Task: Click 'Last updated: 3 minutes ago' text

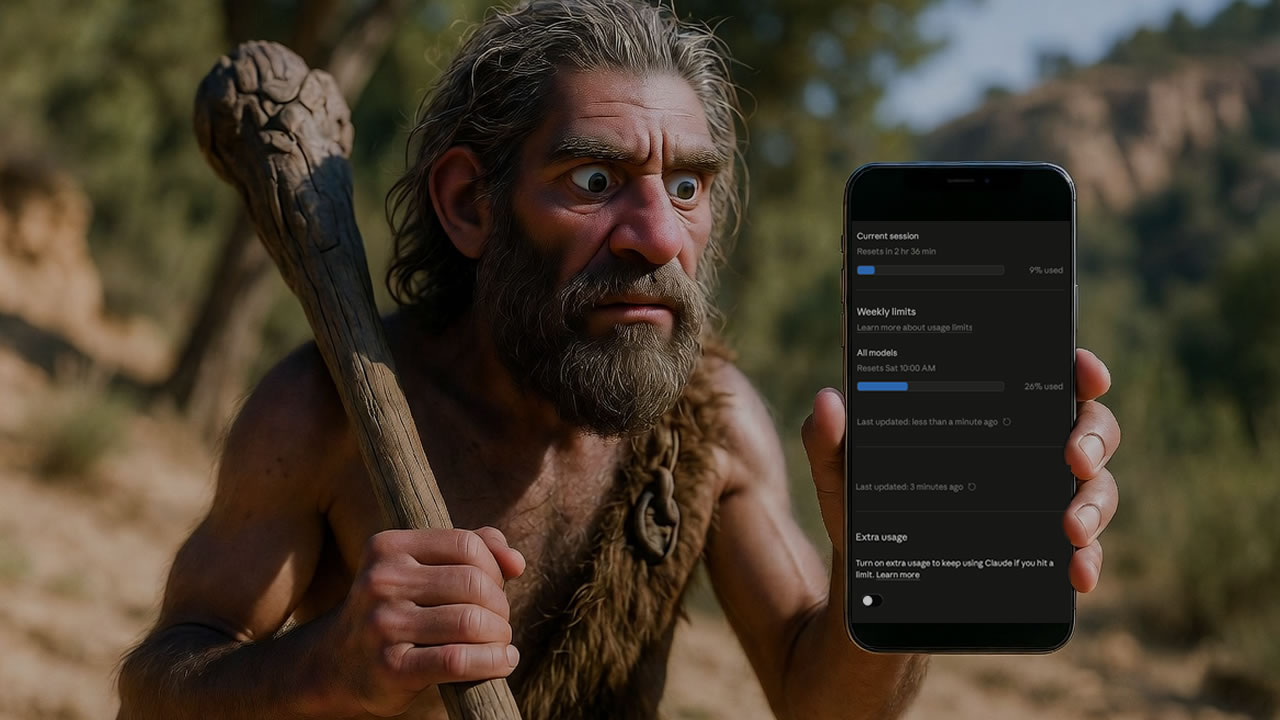Action: [x=909, y=487]
